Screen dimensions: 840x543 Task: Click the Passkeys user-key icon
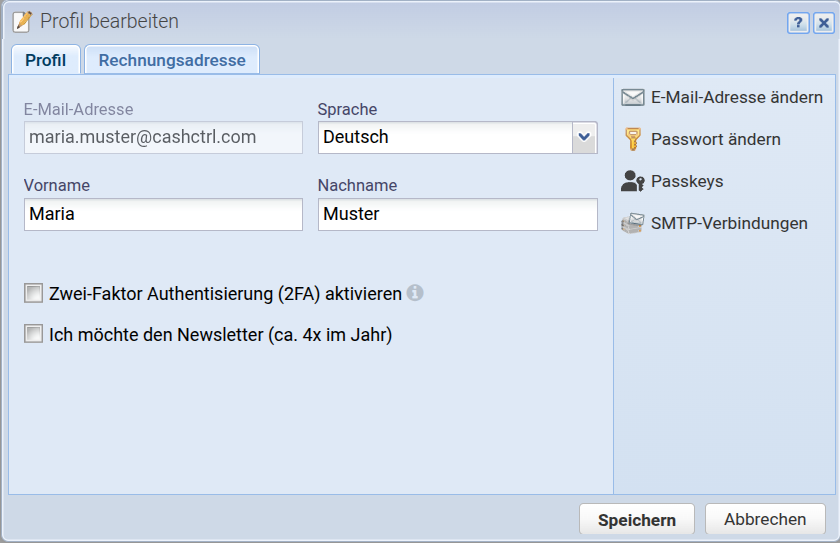tap(633, 181)
